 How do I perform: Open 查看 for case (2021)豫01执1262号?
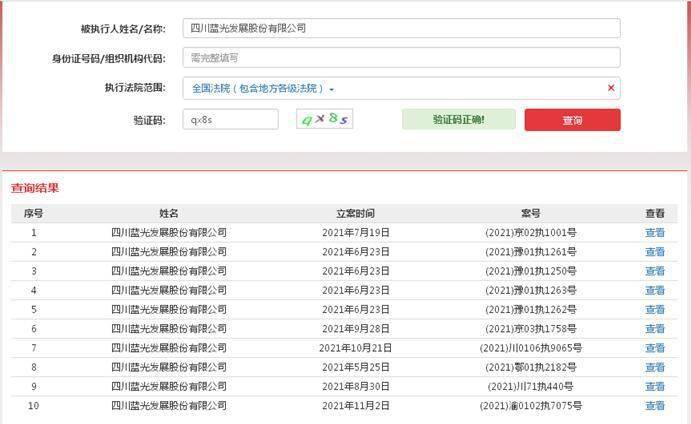point(654,310)
